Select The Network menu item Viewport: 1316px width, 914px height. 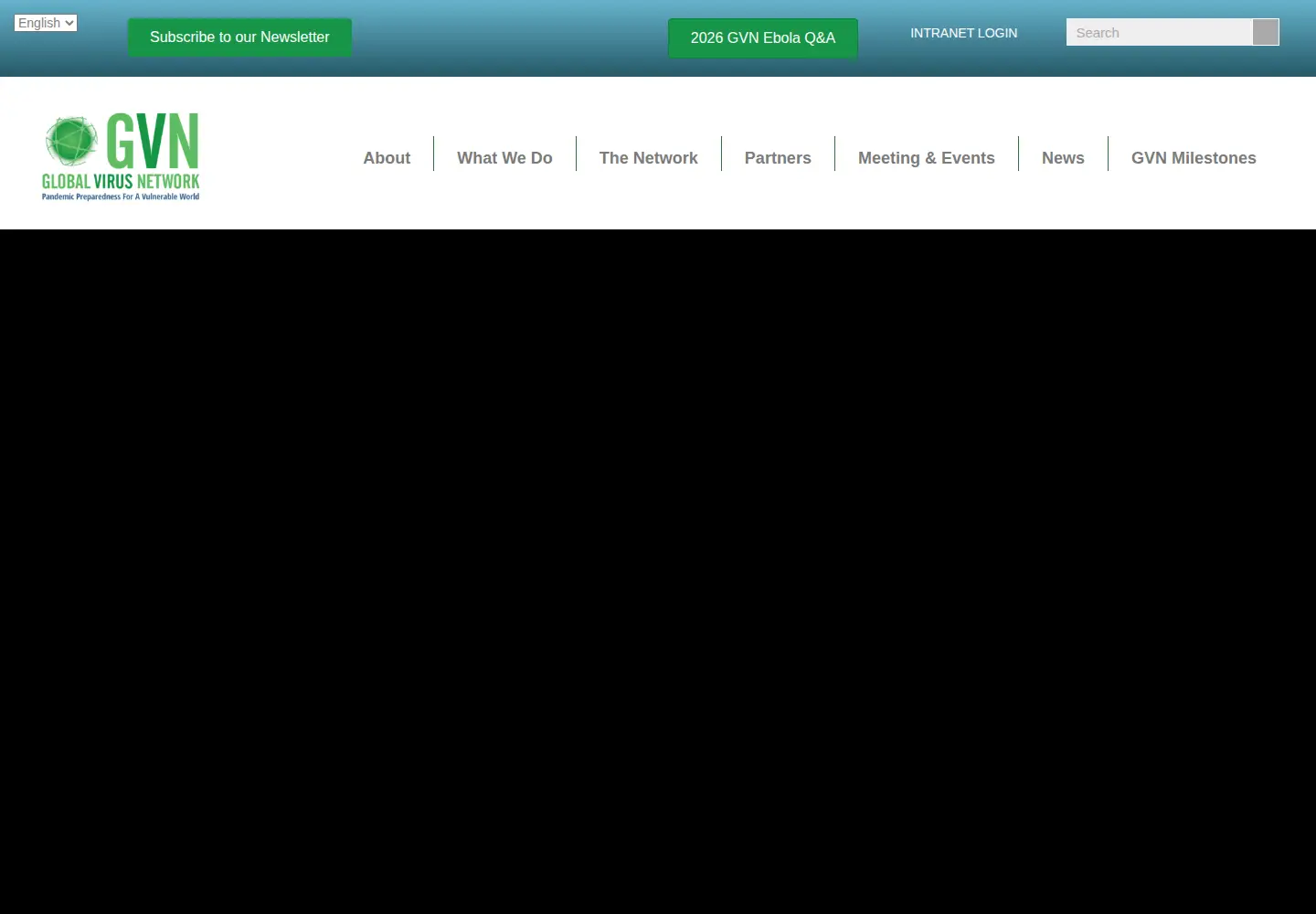648,158
